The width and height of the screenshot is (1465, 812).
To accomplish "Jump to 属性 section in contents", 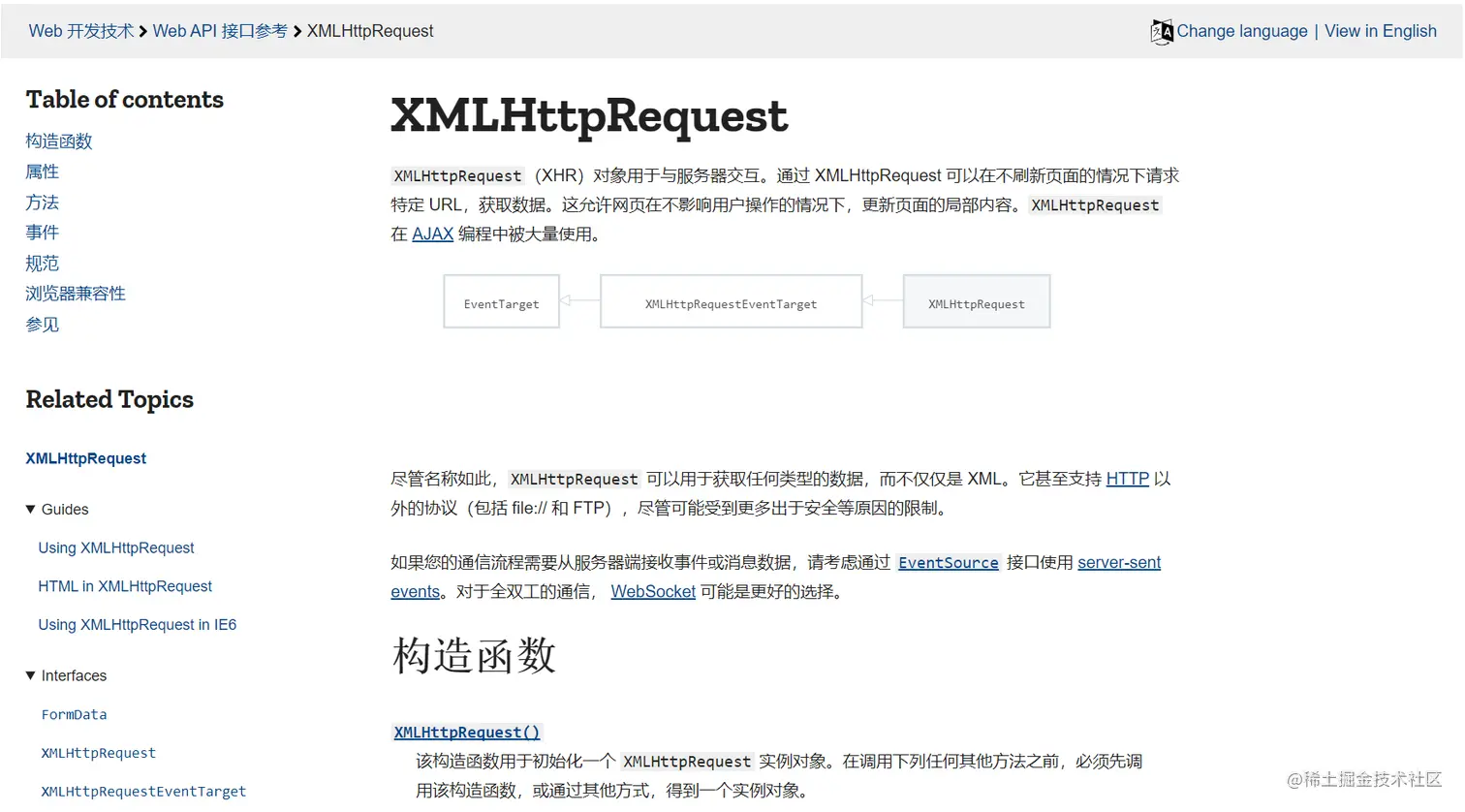I will pos(43,172).
